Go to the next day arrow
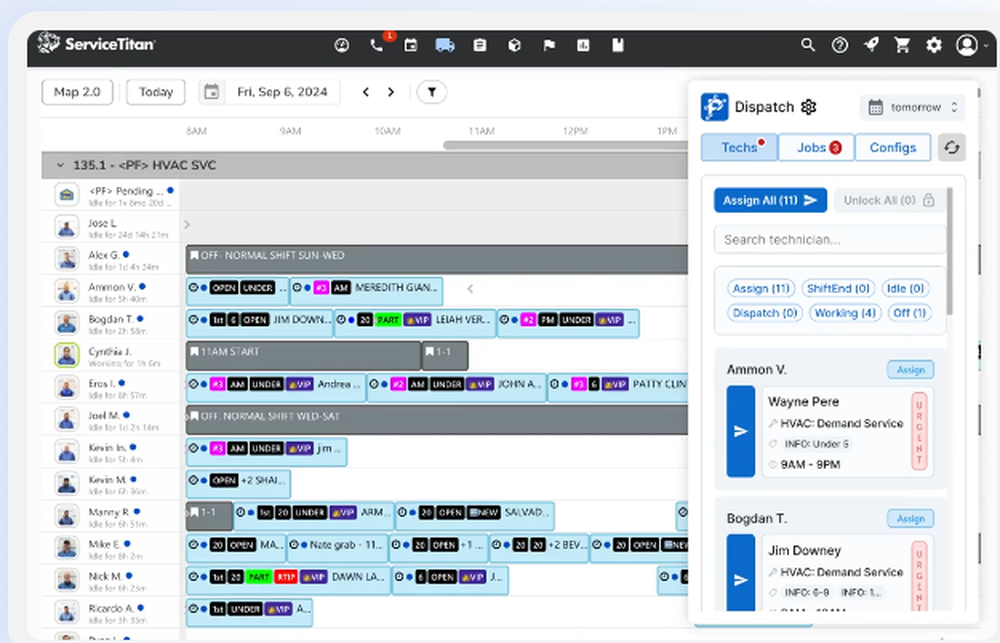This screenshot has height=643, width=1000. click(x=391, y=92)
